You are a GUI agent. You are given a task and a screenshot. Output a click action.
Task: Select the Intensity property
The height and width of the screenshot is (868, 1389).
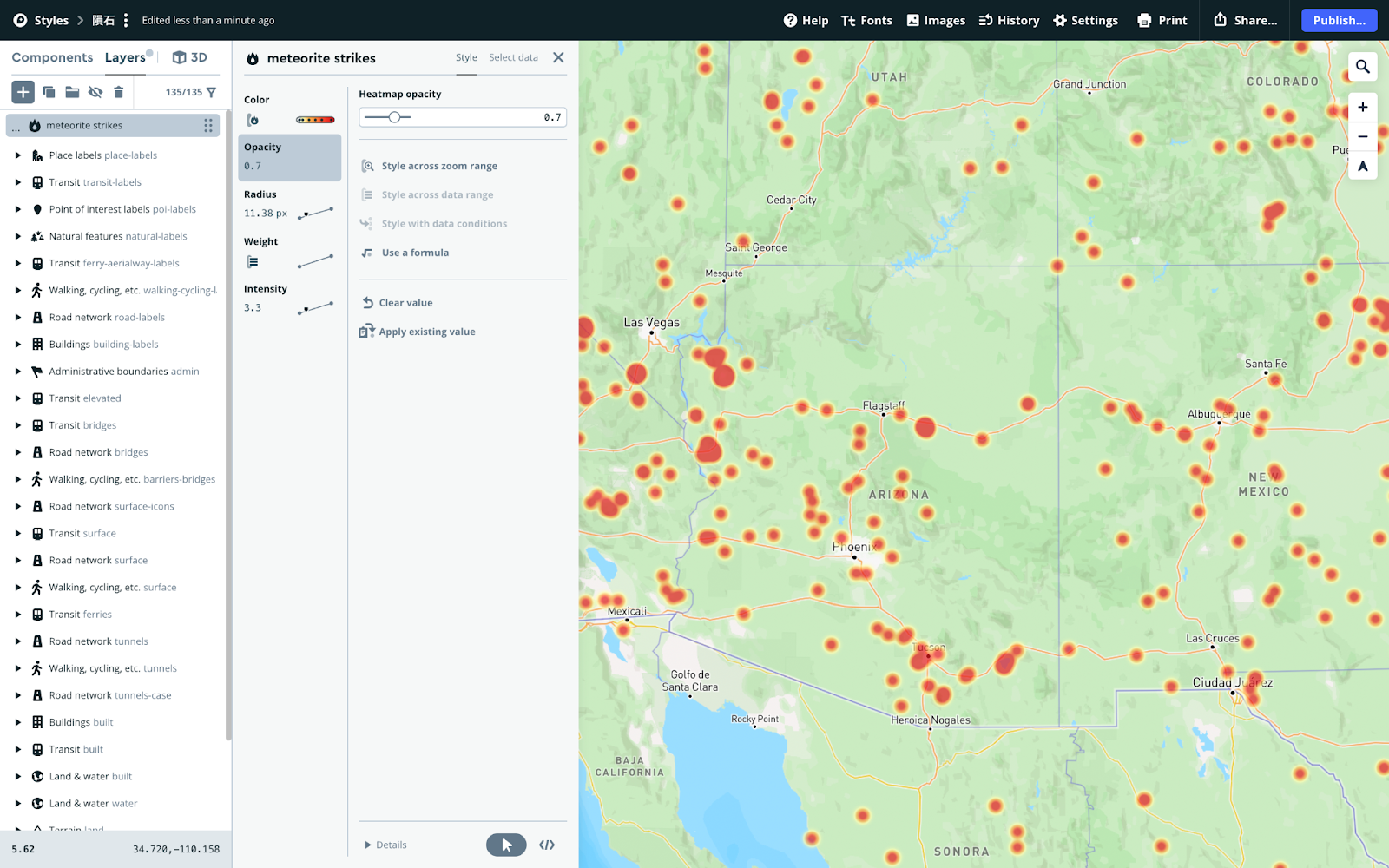coord(289,299)
